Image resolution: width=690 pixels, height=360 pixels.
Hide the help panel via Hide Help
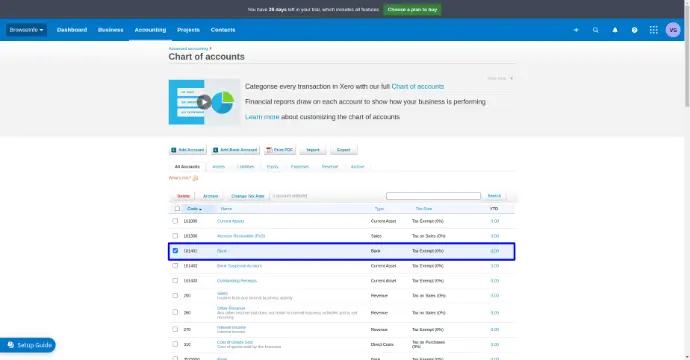point(500,78)
